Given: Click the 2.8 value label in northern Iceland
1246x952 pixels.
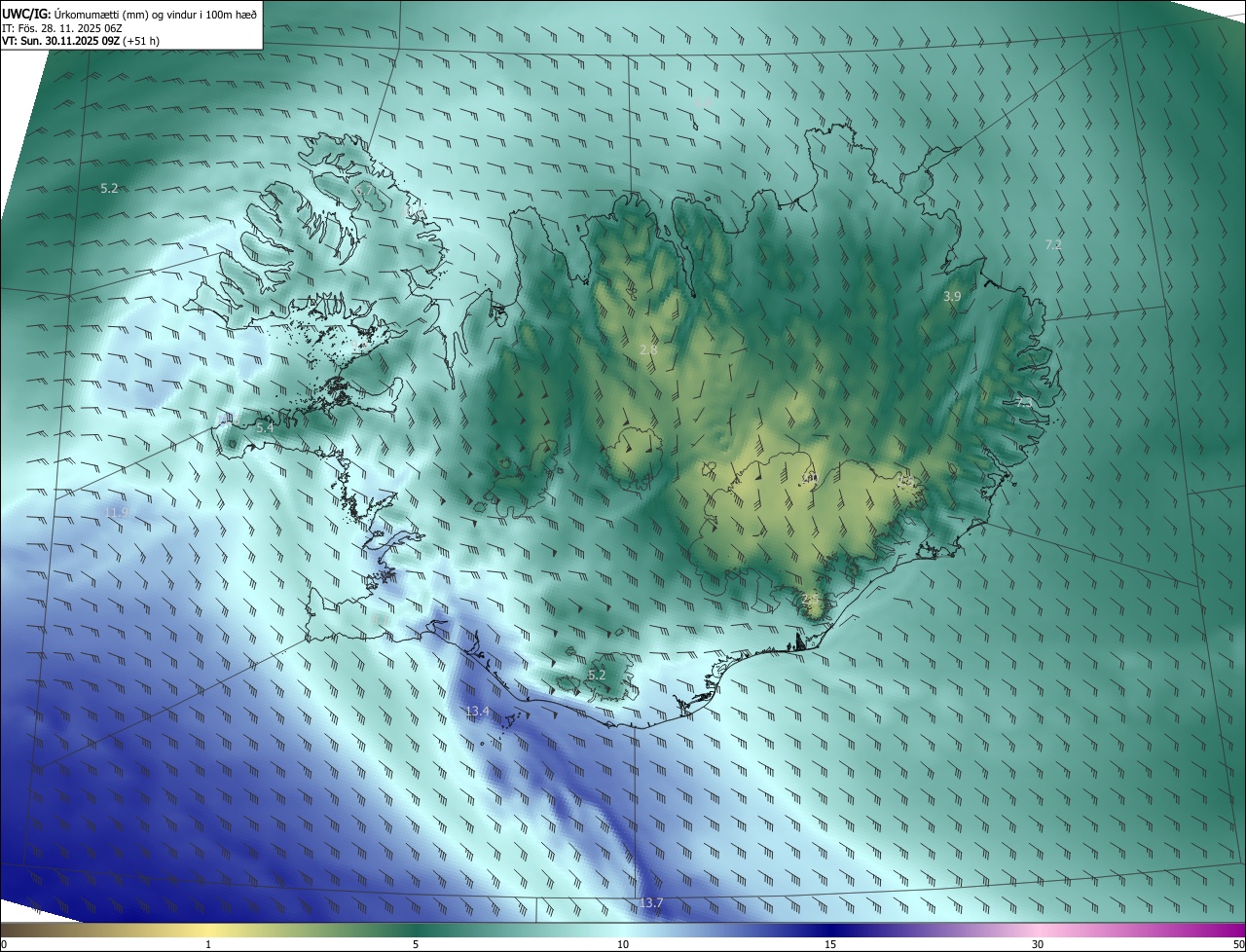Looking at the screenshot, I should click(648, 349).
